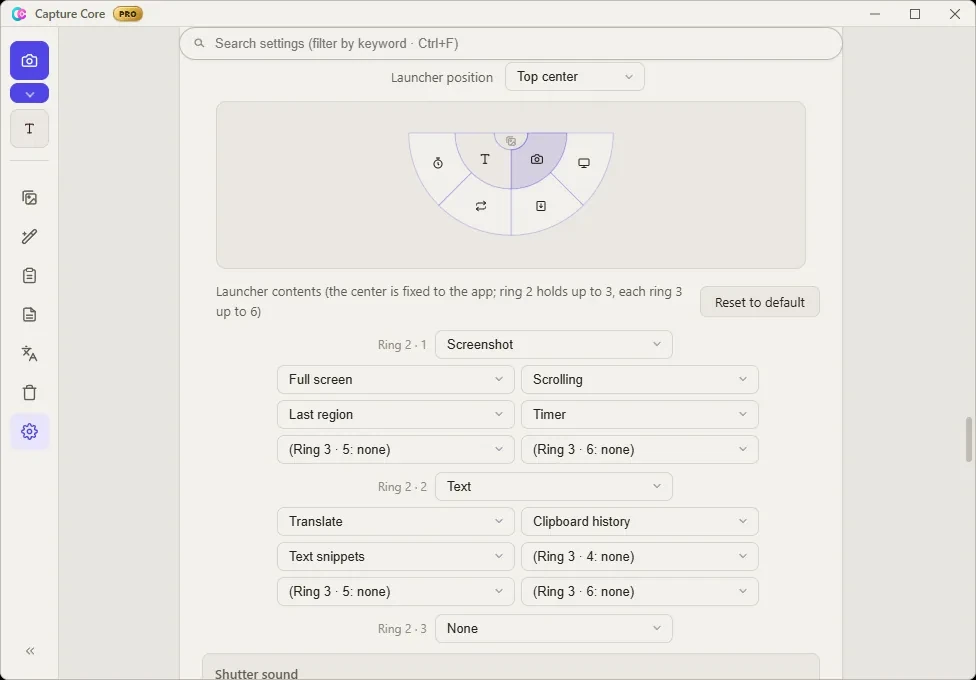Collapse the sidebar with double-chevron icon
The image size is (976, 680).
pos(29,651)
